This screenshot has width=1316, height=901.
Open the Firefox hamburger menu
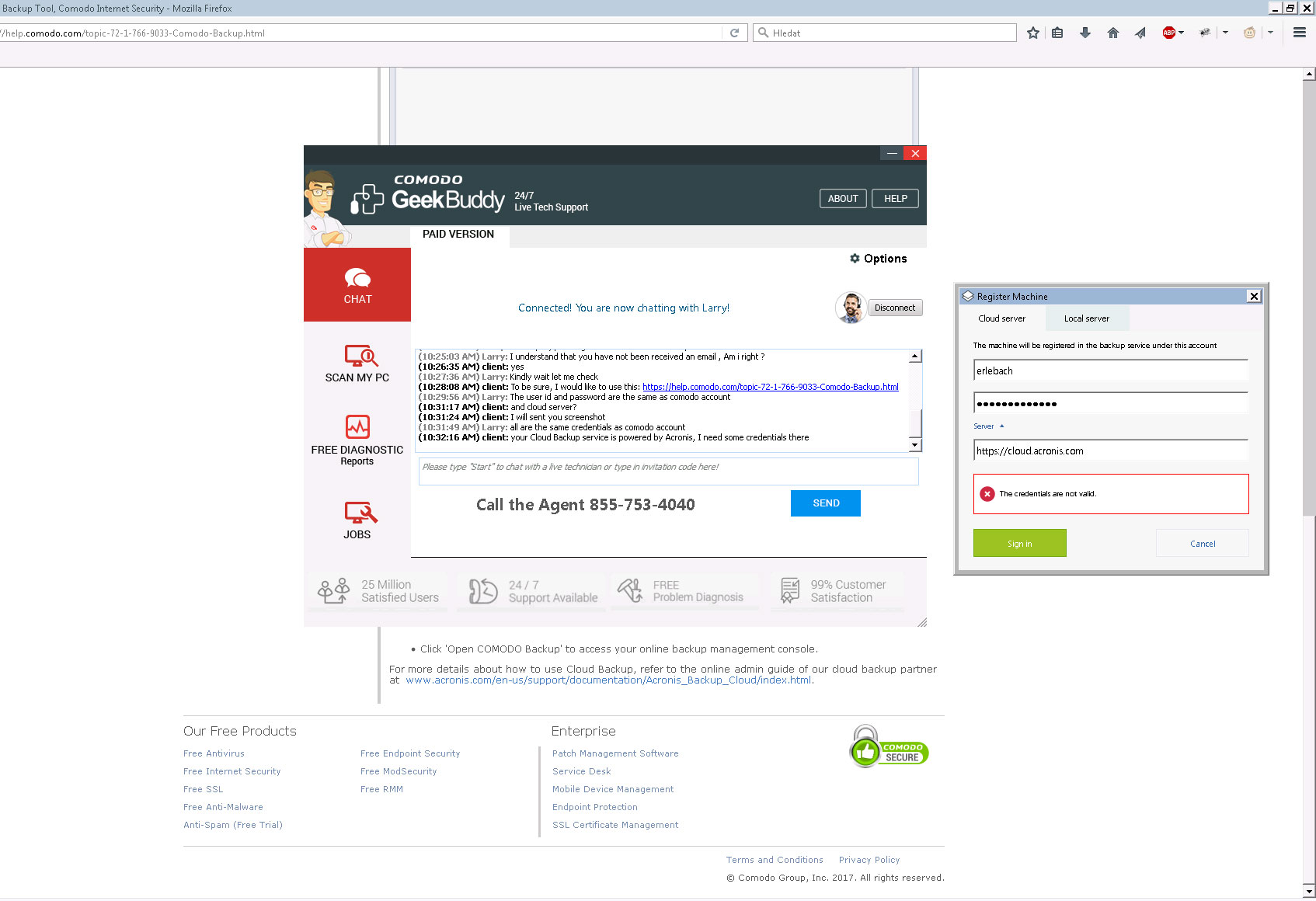[x=1299, y=33]
